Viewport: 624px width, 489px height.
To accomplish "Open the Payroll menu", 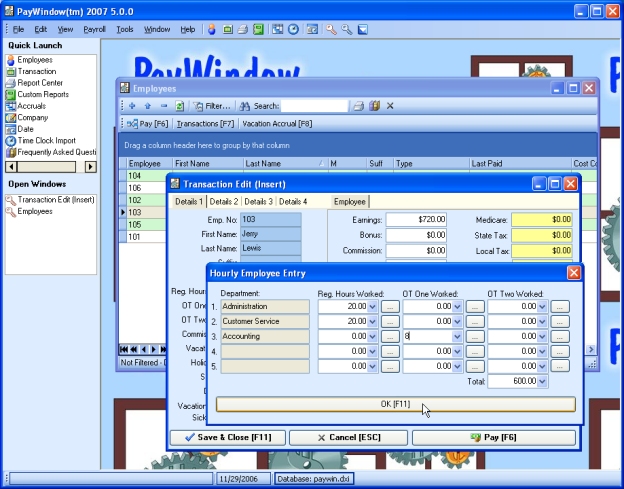I will tap(94, 29).
